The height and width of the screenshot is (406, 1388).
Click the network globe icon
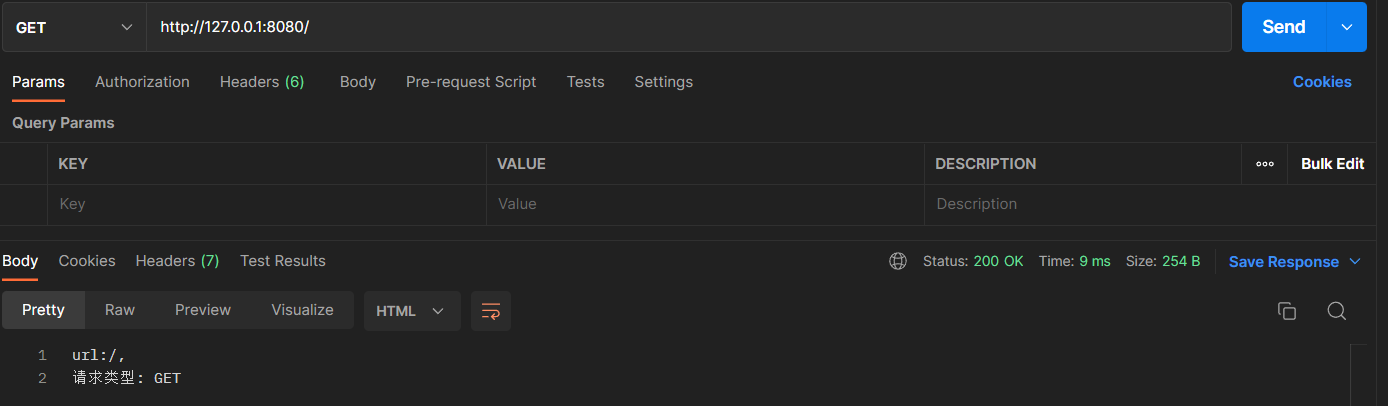[898, 261]
